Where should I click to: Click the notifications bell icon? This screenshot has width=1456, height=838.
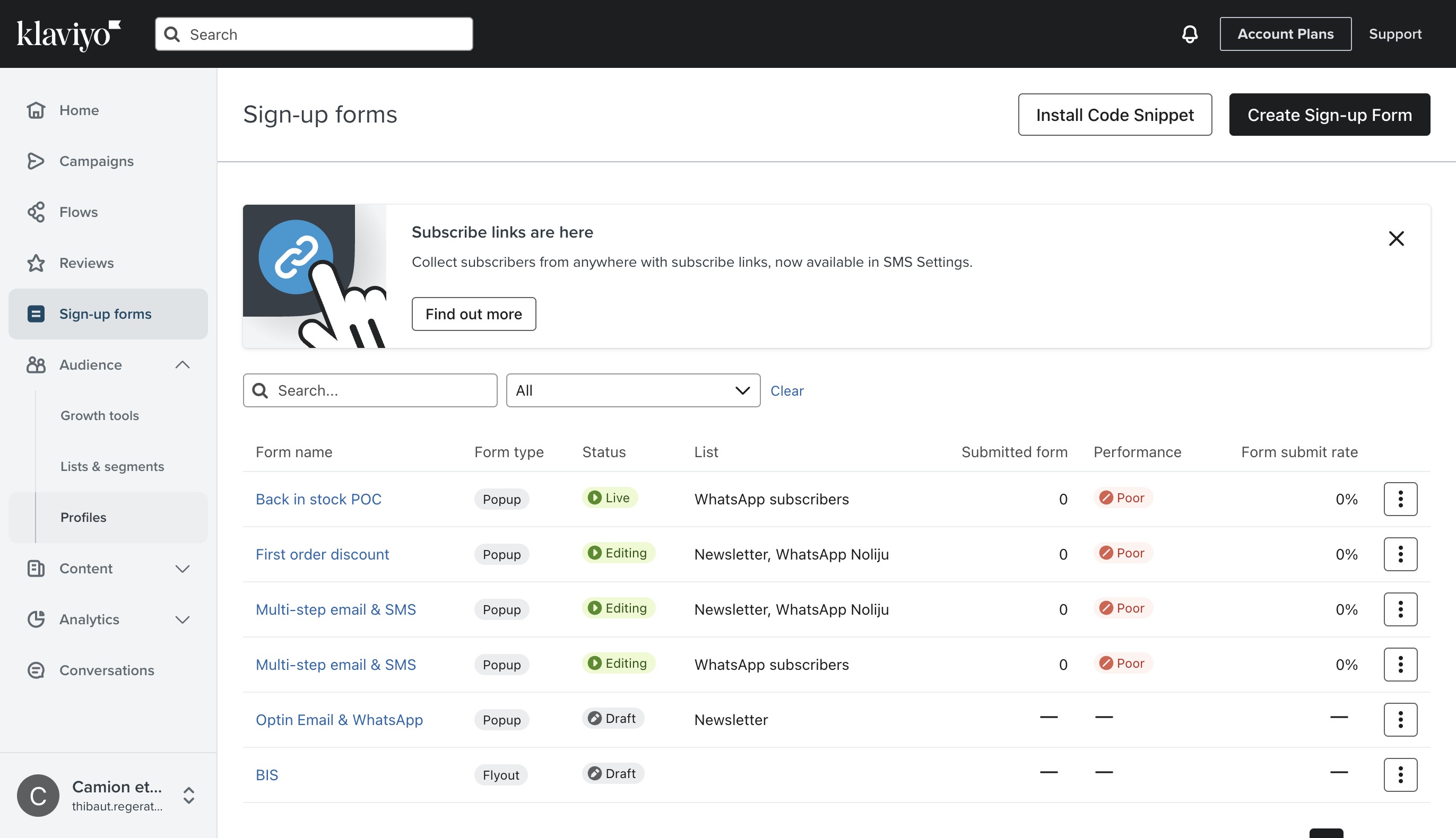pos(1190,34)
